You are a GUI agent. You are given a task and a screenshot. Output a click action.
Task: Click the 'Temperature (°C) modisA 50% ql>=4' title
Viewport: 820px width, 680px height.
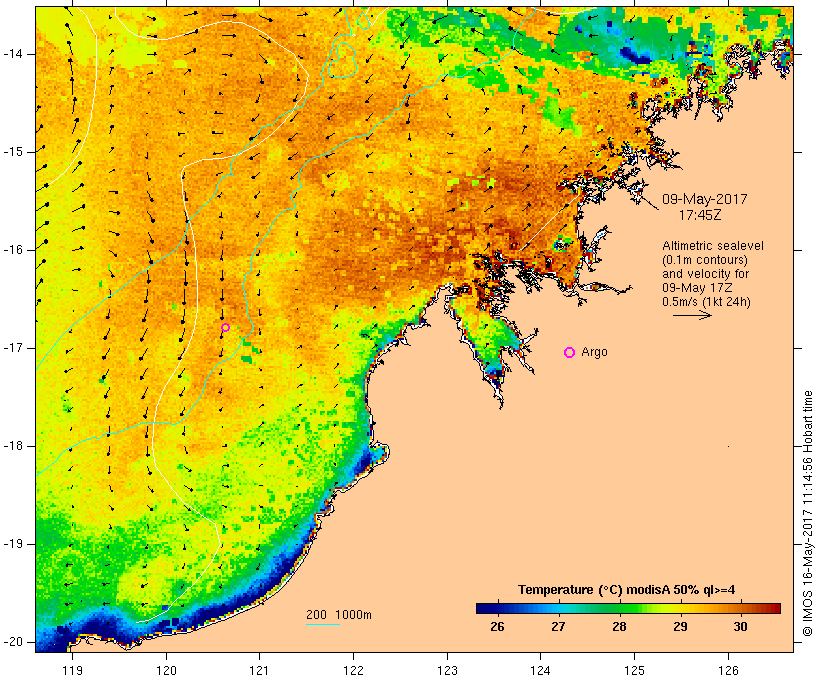pos(627,590)
